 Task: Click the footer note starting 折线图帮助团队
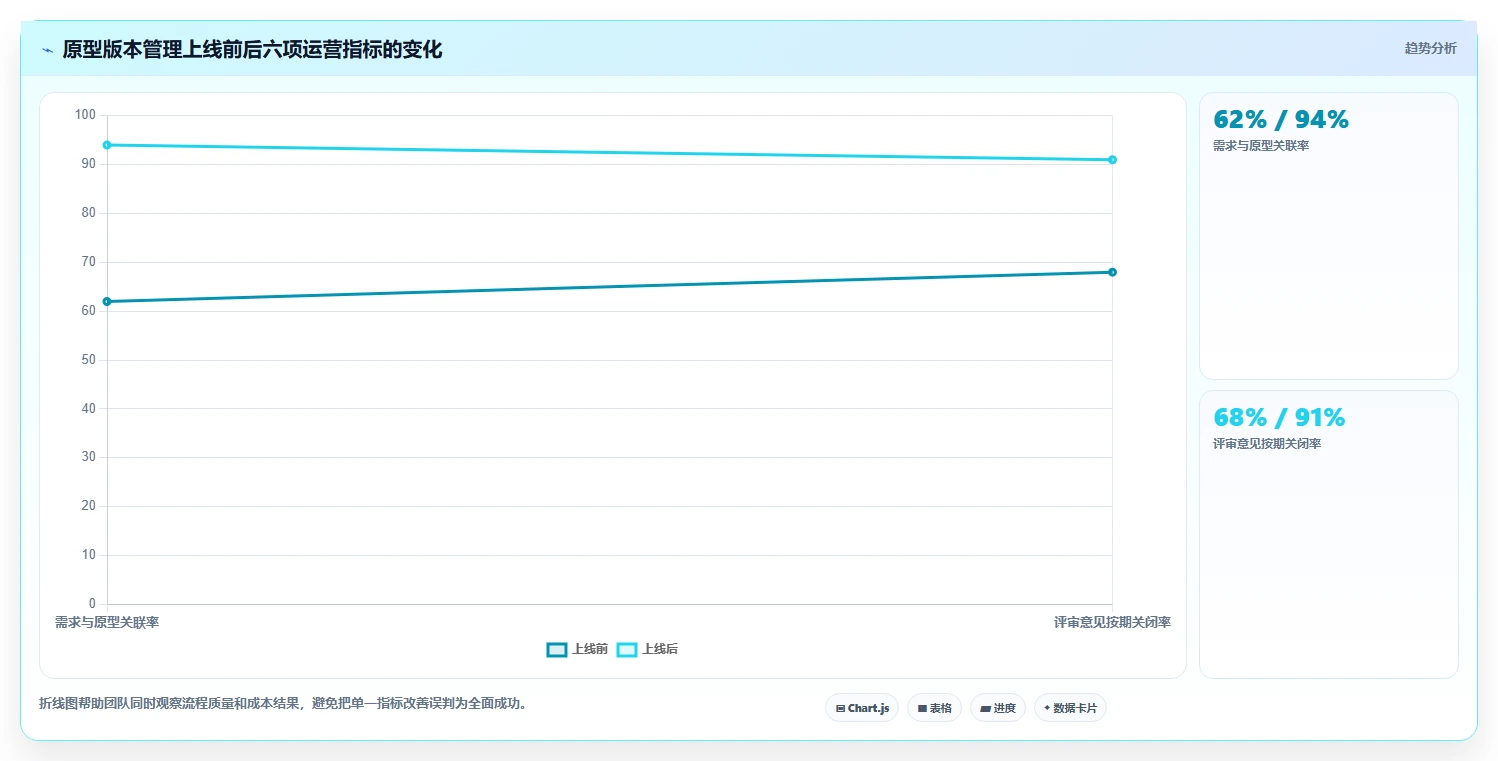click(283, 703)
